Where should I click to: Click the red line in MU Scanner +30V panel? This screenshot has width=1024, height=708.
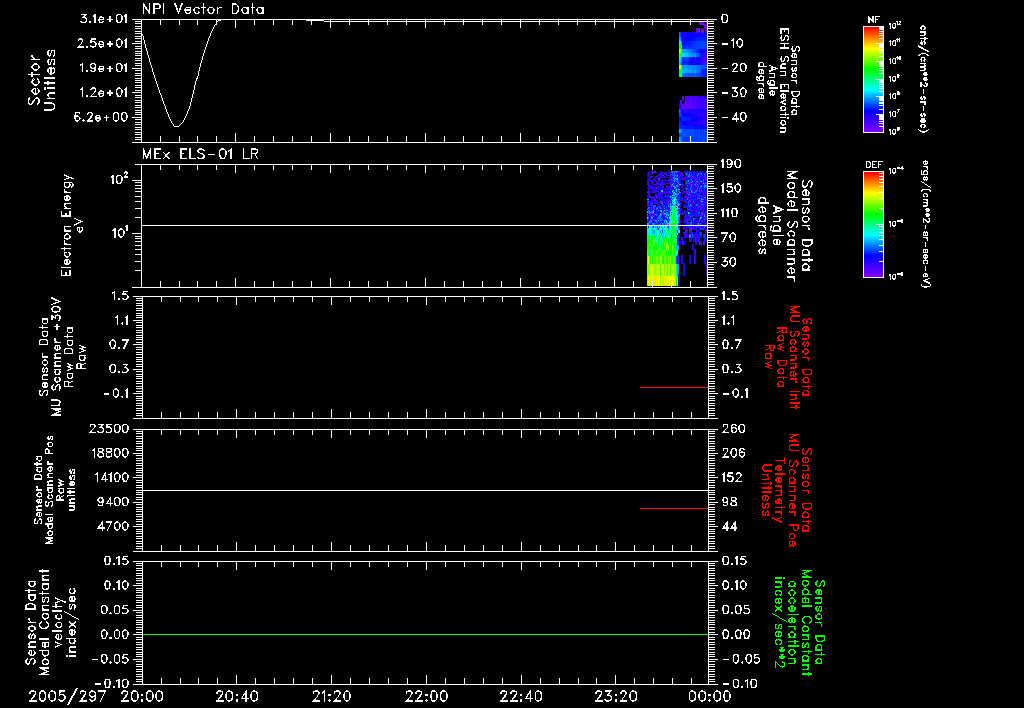[x=674, y=387]
